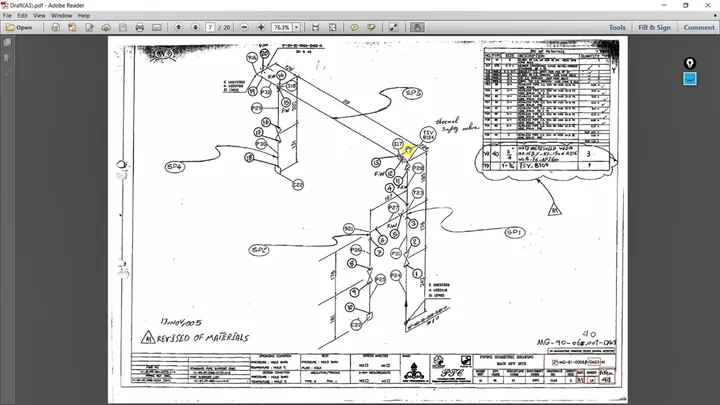The width and height of the screenshot is (720, 405).
Task: Click the blue square swatch at right
Action: click(x=689, y=79)
